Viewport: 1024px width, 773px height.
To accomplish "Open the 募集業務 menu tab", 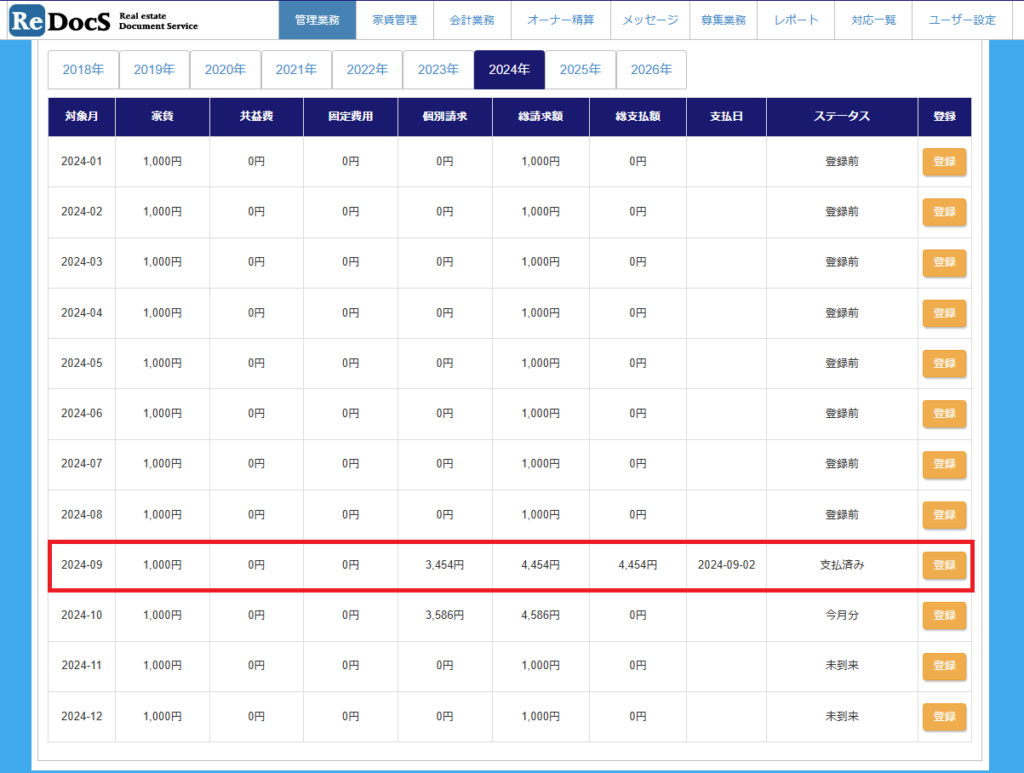I will pos(724,20).
